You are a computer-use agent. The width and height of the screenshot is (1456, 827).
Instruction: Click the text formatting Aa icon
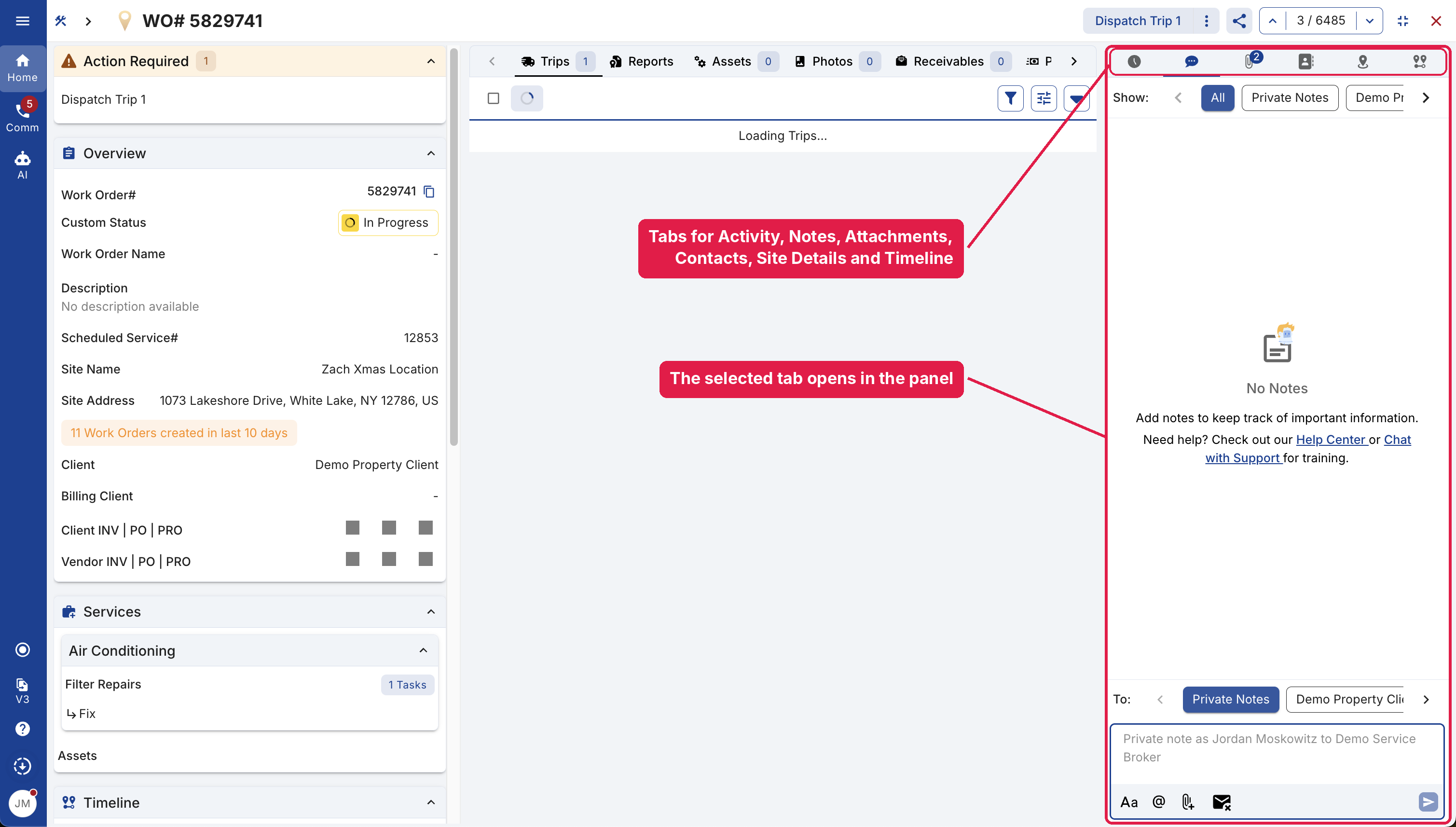click(x=1129, y=802)
